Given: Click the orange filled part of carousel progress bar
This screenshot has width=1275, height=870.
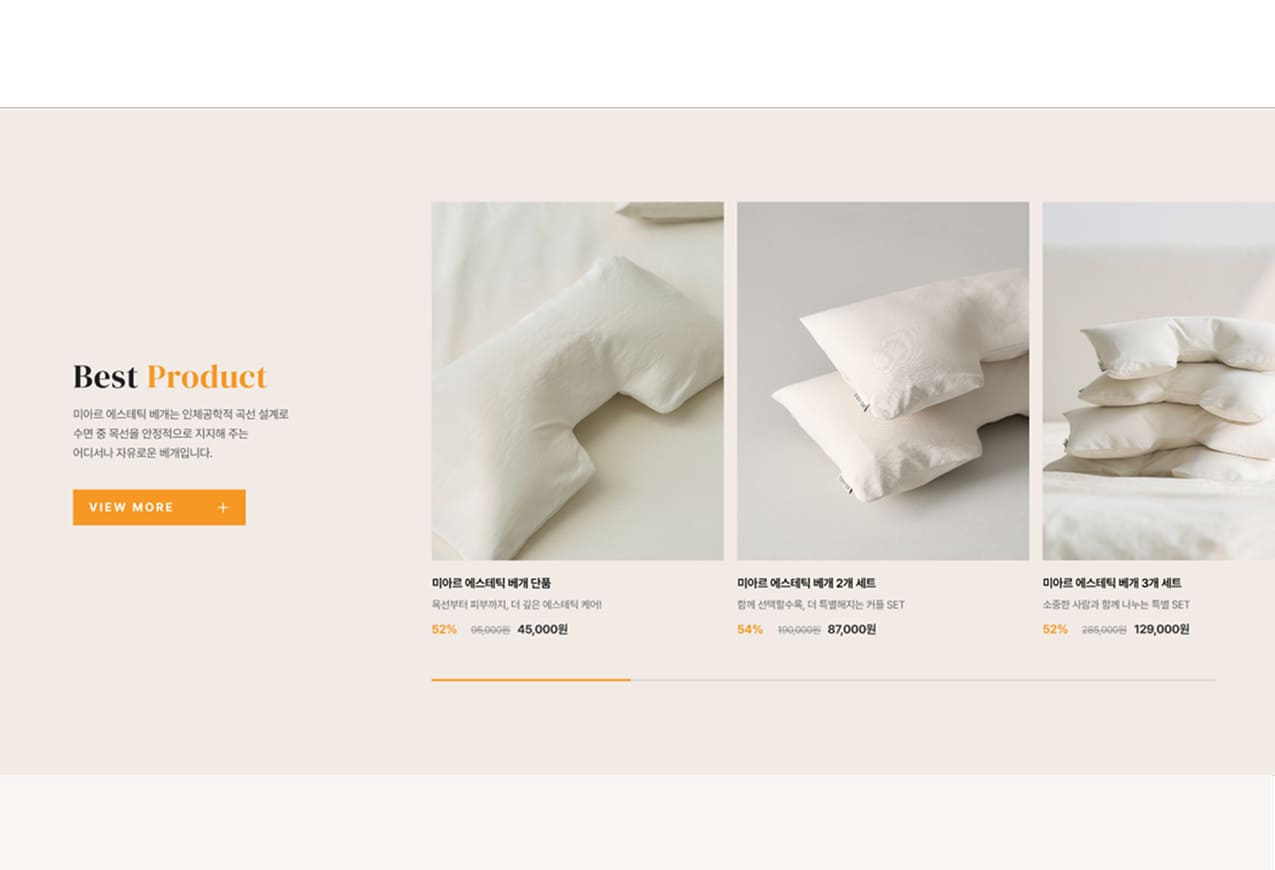Looking at the screenshot, I should [531, 680].
